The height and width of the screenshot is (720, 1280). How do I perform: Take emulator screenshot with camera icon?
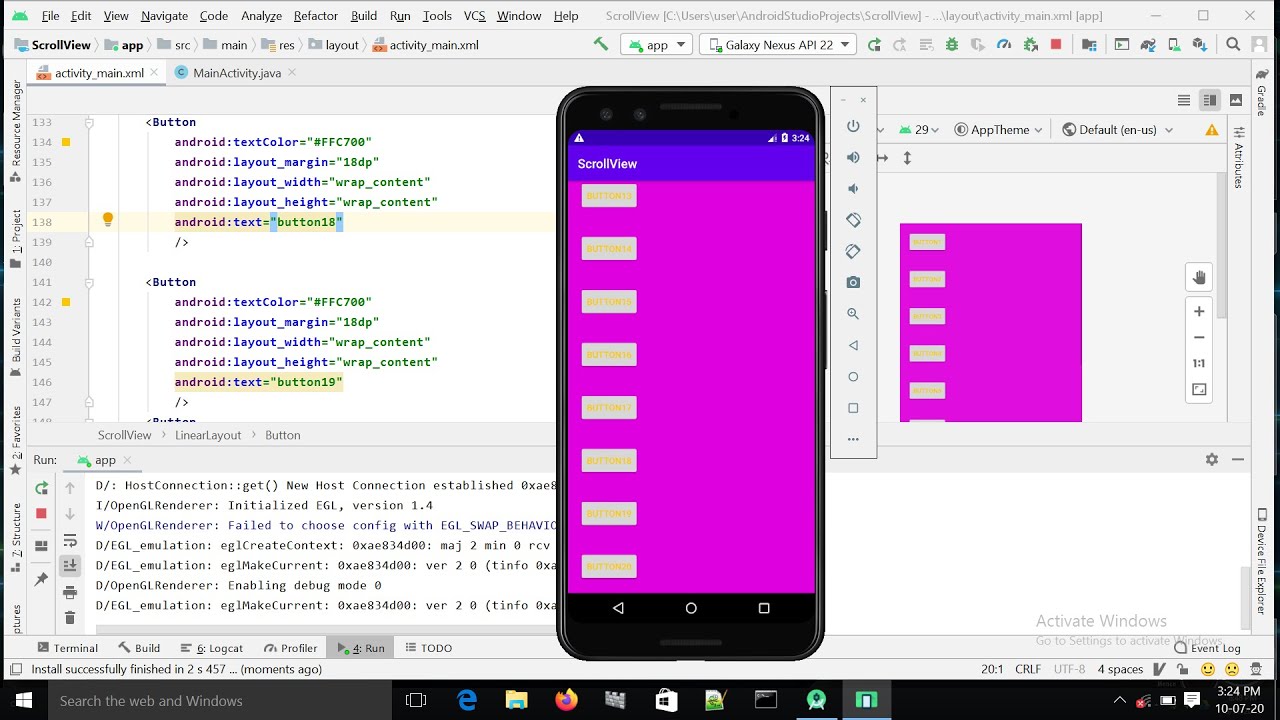click(853, 283)
